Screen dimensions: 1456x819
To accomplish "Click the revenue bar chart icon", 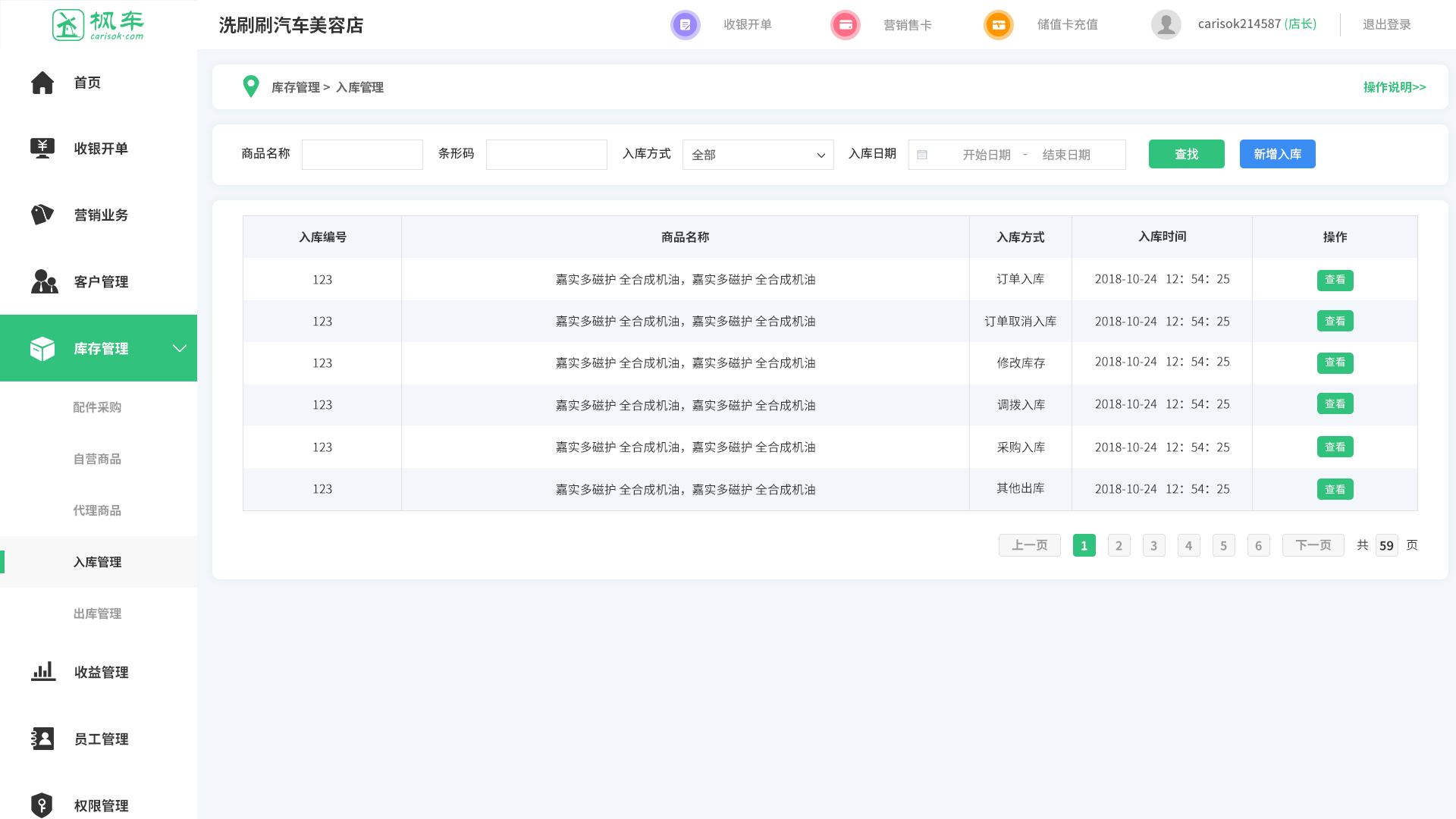I will 43,672.
